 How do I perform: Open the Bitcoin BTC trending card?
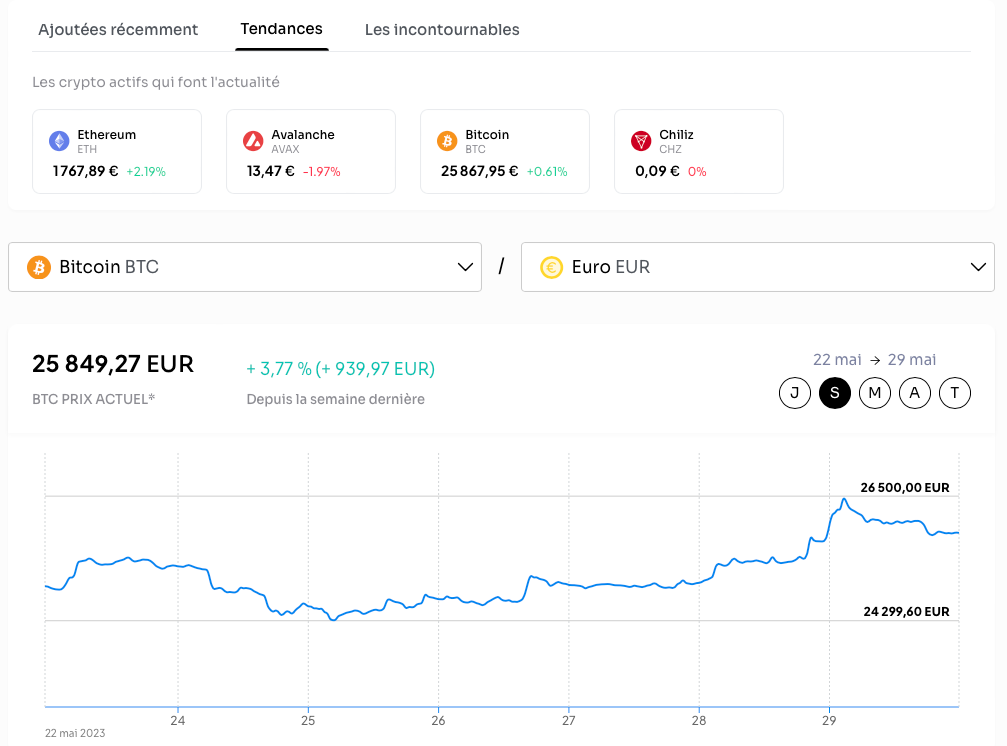click(x=505, y=151)
